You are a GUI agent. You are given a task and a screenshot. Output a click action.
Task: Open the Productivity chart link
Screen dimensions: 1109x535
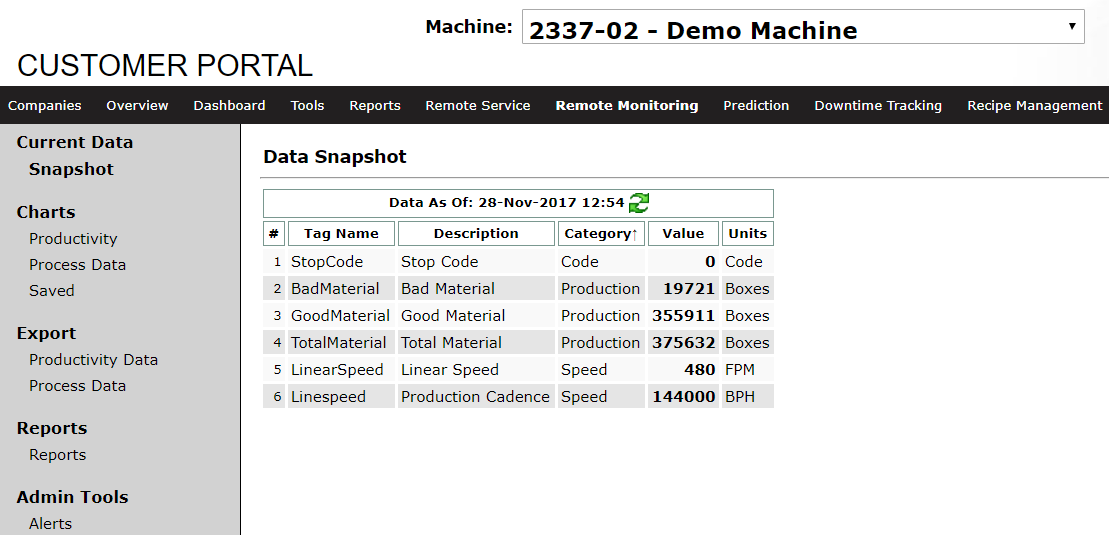73,238
